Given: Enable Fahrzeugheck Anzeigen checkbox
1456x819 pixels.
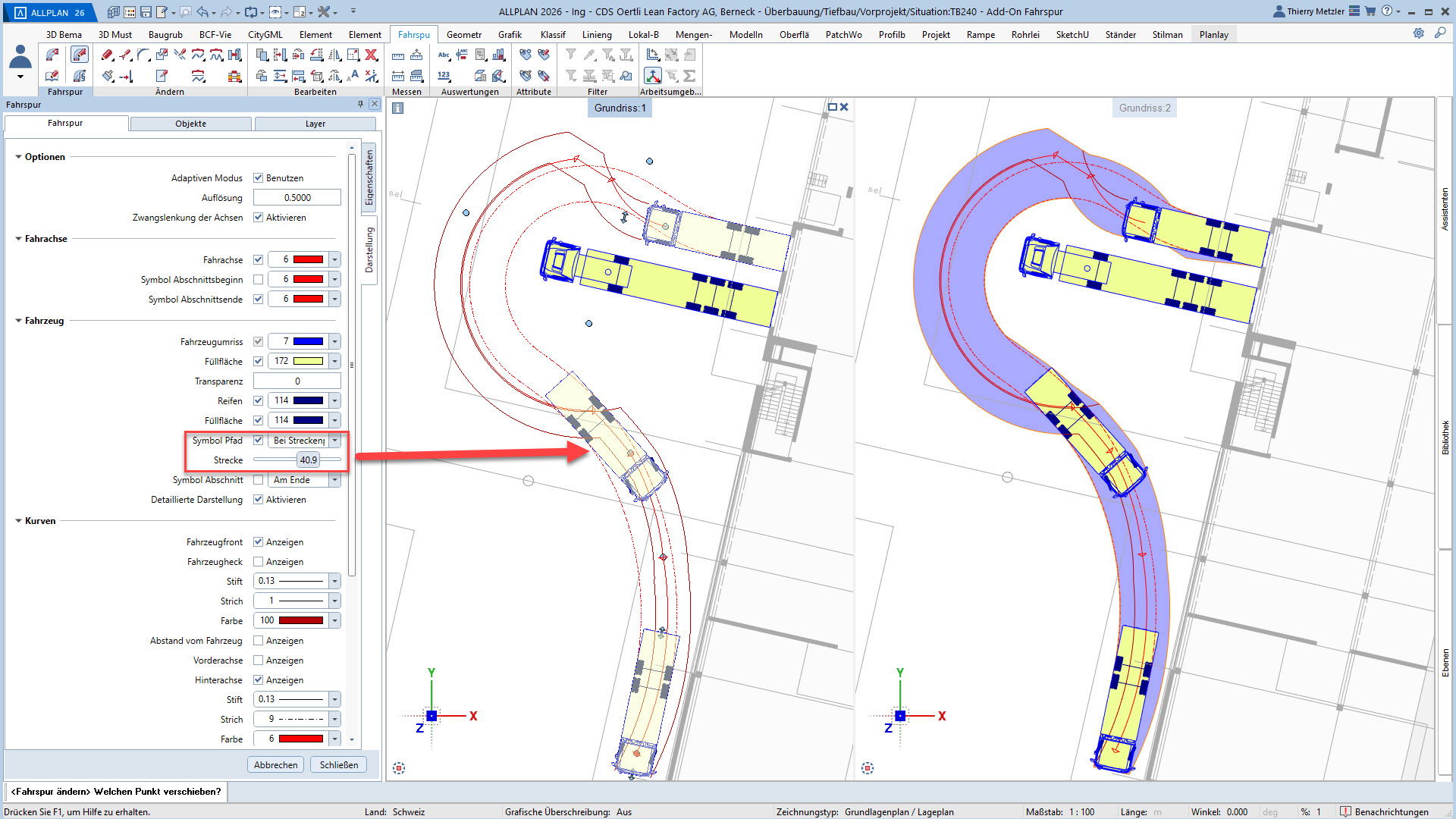Looking at the screenshot, I should [259, 562].
